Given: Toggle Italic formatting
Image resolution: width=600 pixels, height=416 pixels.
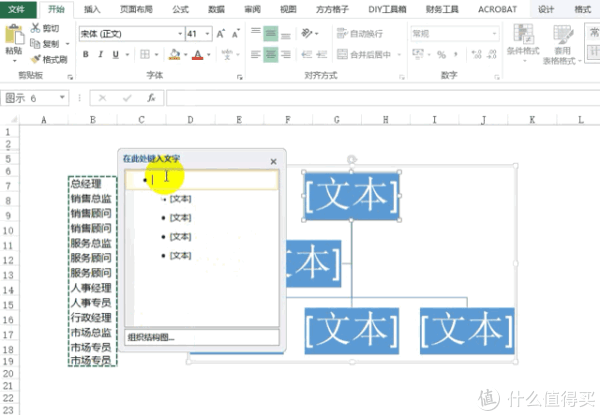Looking at the screenshot, I should (101, 55).
